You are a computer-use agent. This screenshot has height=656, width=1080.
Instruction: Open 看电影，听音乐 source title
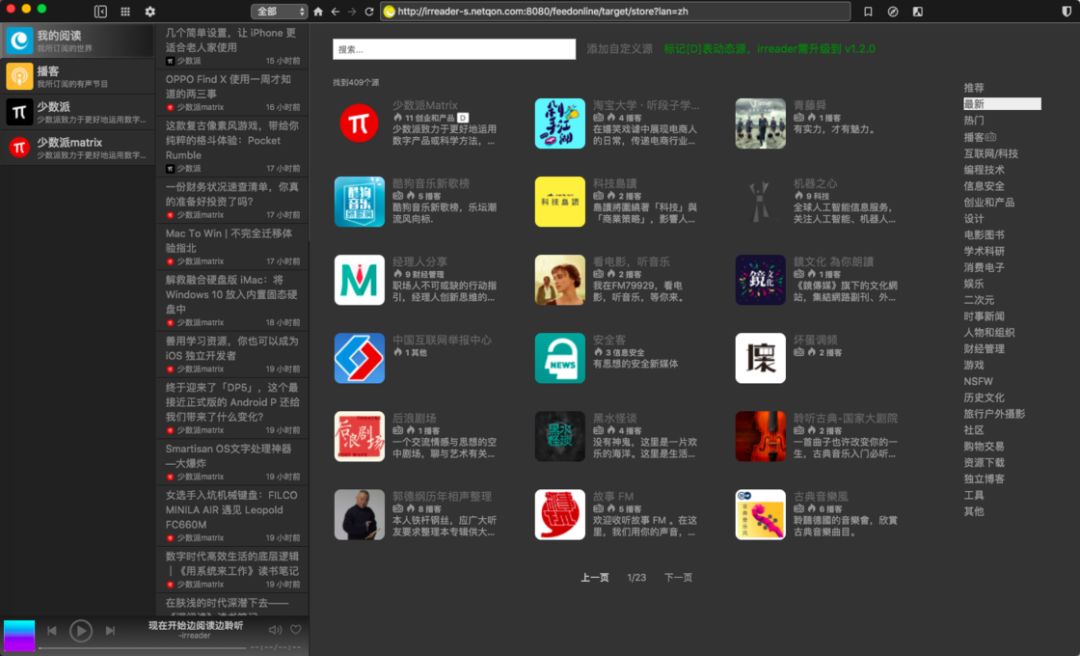[x=631, y=262]
